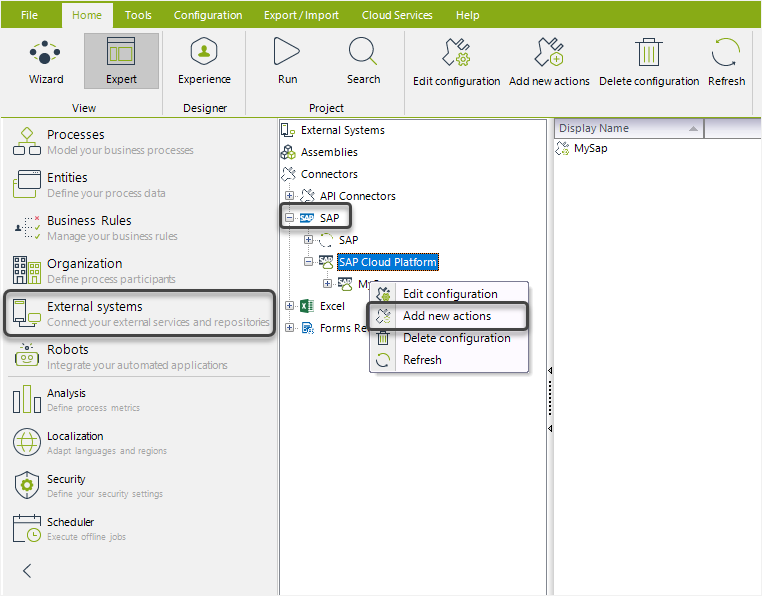Switch to the Configuration ribbon tab

pyautogui.click(x=208, y=15)
